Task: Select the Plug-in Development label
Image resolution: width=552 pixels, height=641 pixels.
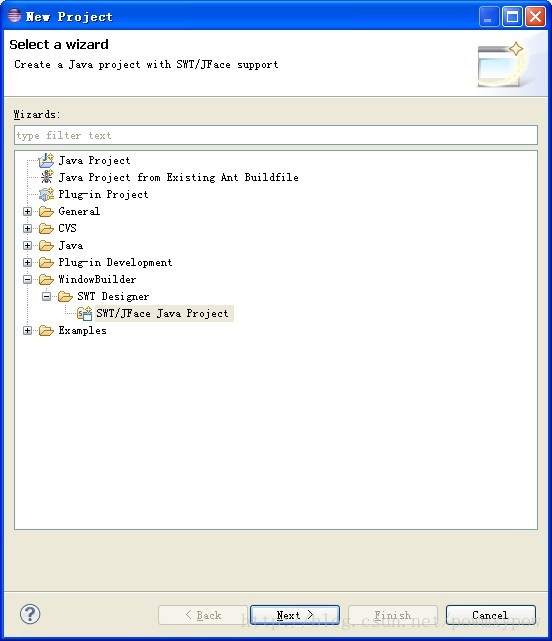Action: (x=115, y=262)
